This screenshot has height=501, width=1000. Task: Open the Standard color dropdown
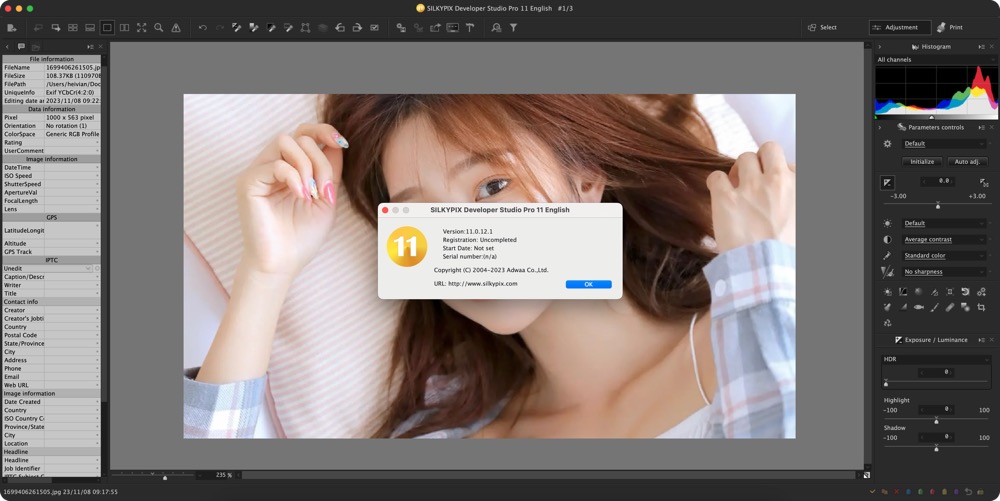(x=945, y=256)
